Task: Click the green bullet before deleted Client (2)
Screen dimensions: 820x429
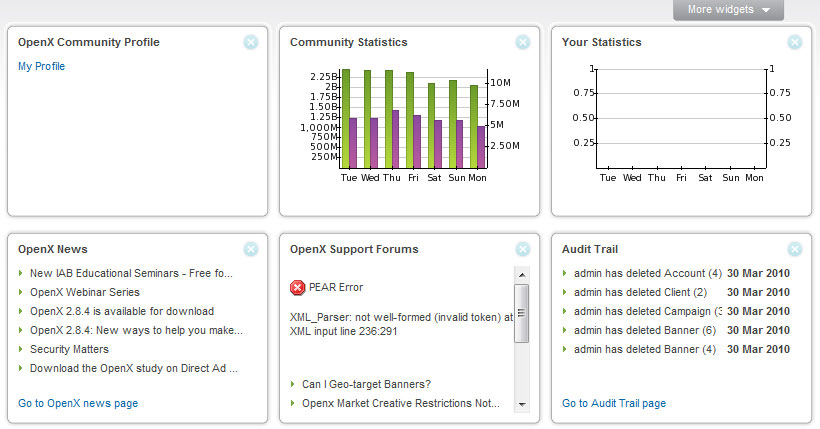Action: coord(564,292)
